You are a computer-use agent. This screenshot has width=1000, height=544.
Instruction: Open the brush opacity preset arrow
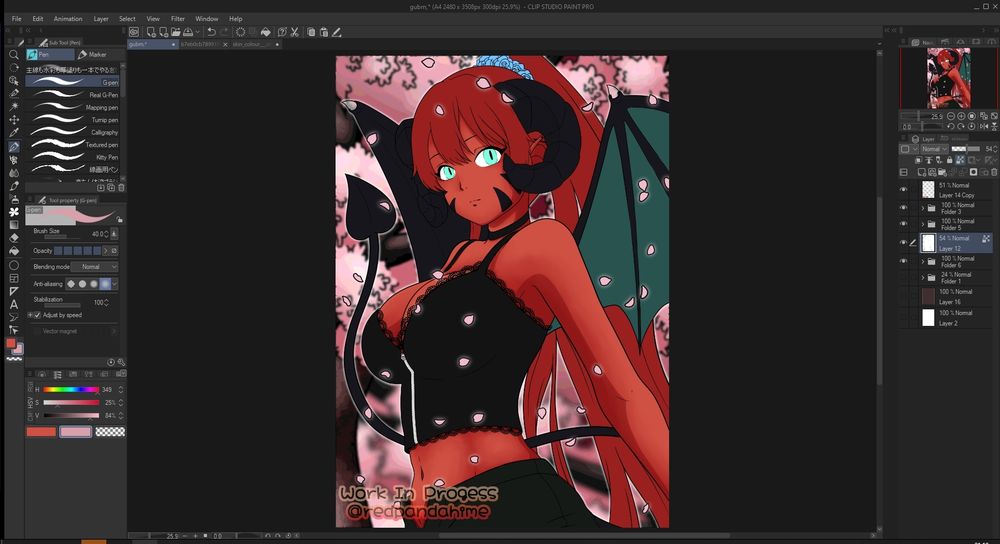tap(106, 251)
